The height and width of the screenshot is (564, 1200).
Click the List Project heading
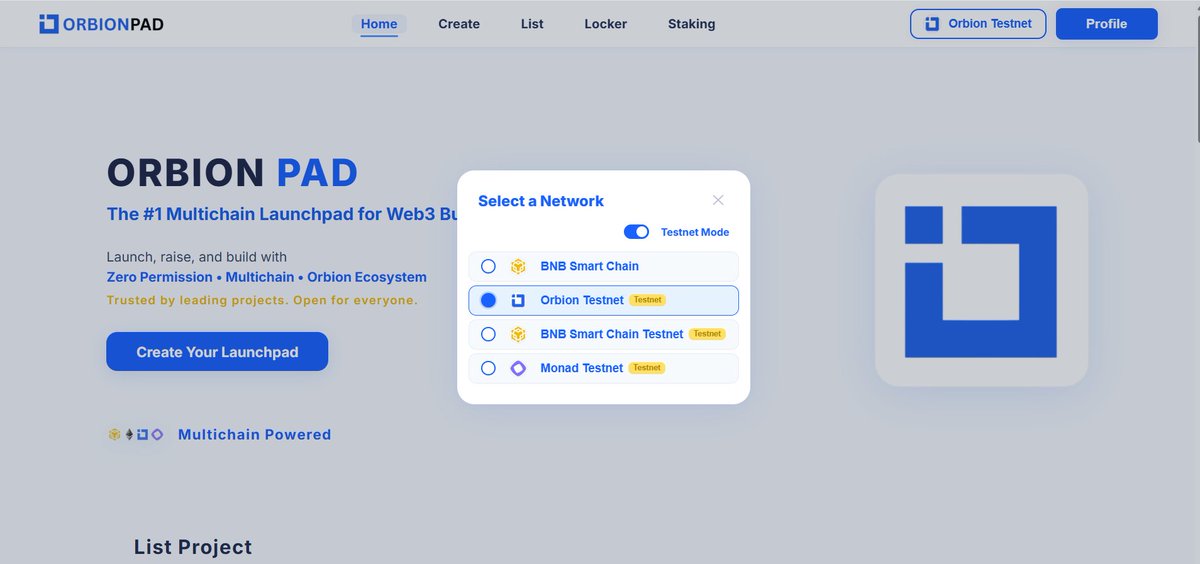193,547
